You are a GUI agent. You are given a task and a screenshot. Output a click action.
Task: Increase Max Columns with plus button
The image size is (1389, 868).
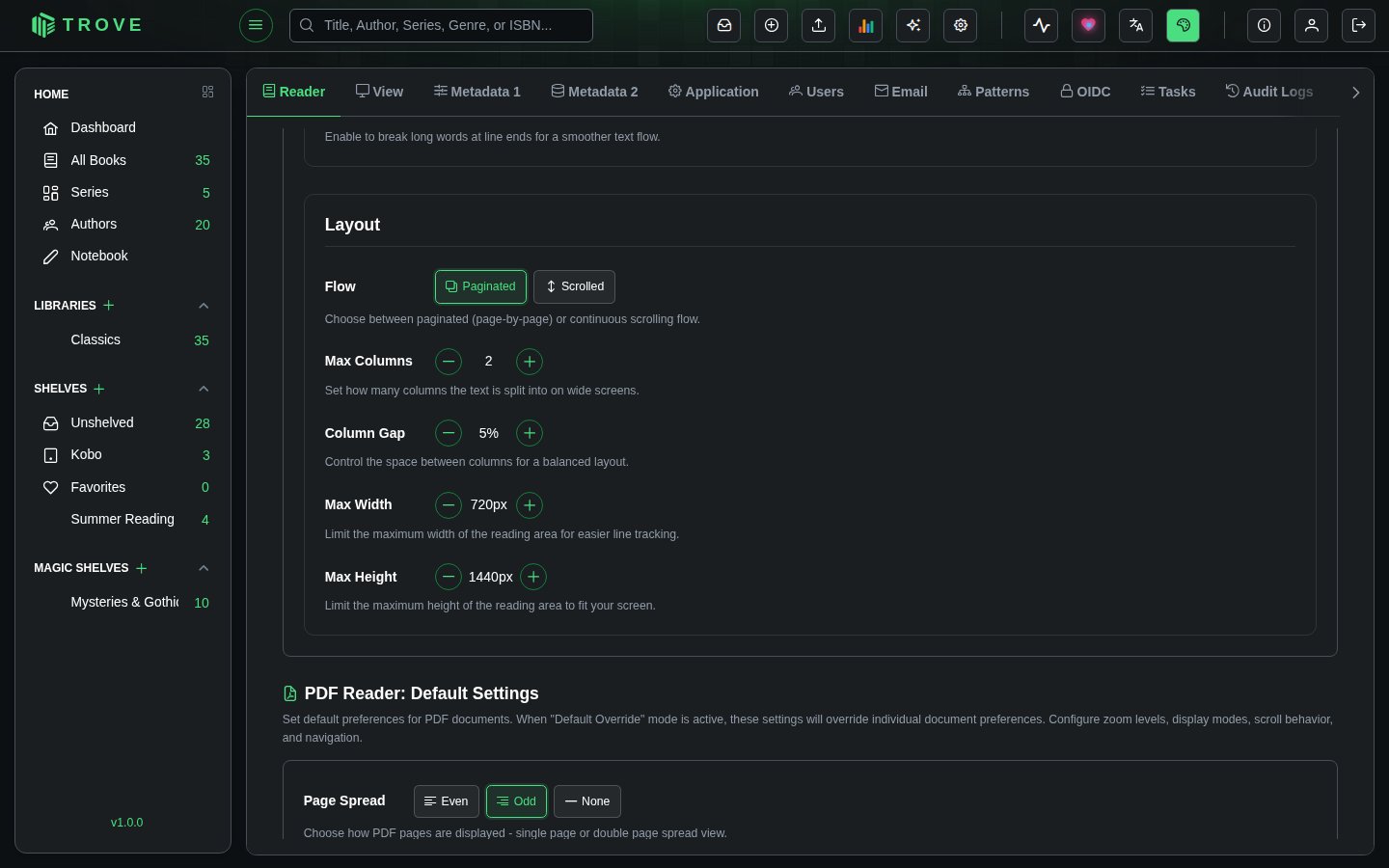click(x=530, y=362)
